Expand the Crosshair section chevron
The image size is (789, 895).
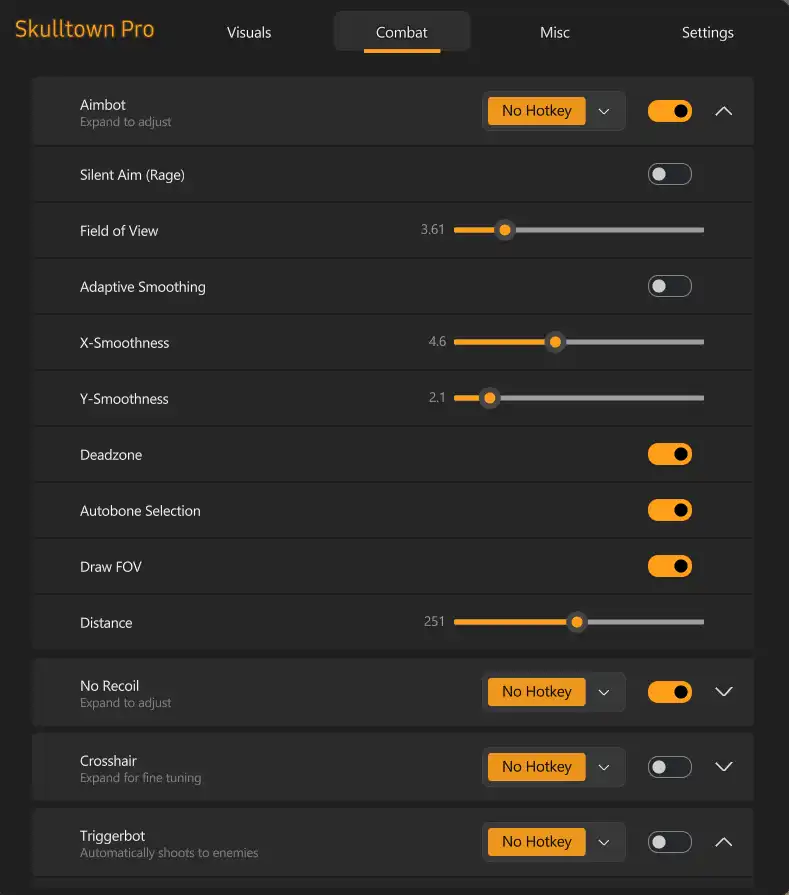[724, 767]
